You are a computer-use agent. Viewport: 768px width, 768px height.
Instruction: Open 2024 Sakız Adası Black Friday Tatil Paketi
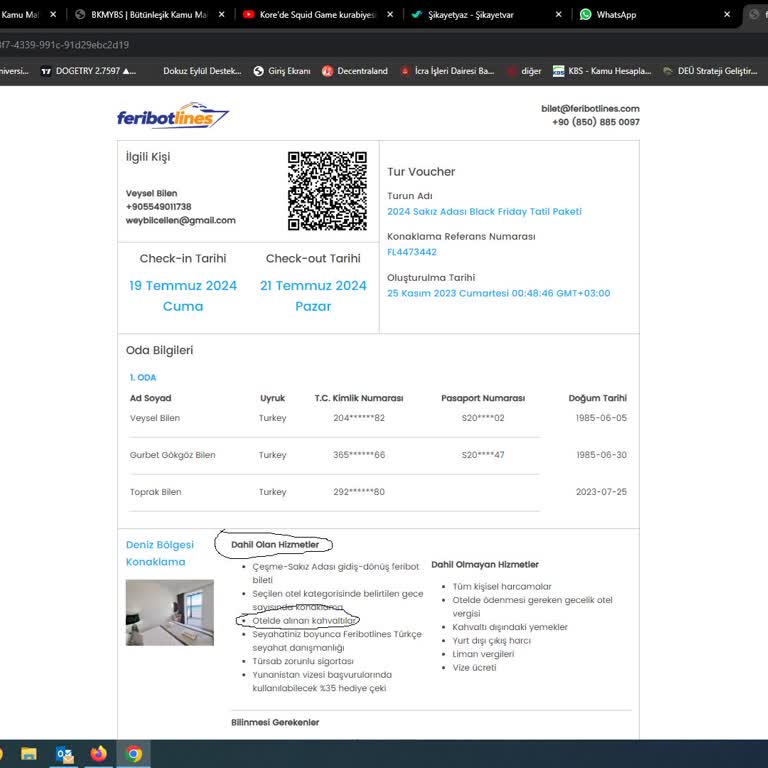coord(484,212)
